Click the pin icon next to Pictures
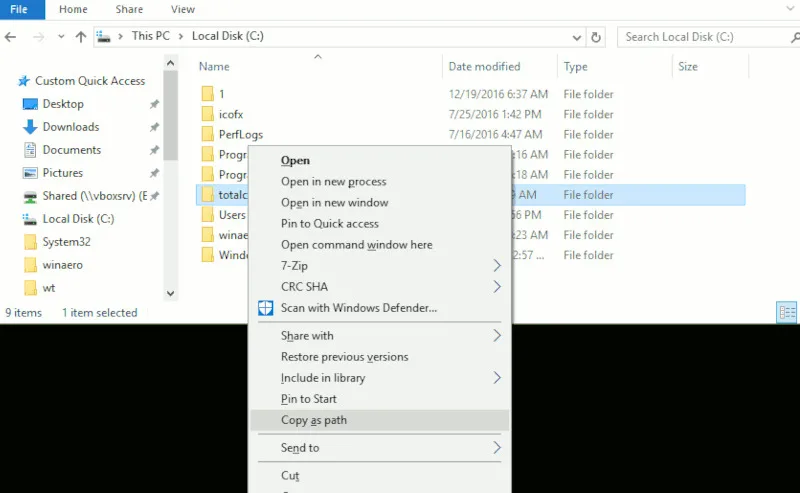 coord(154,173)
